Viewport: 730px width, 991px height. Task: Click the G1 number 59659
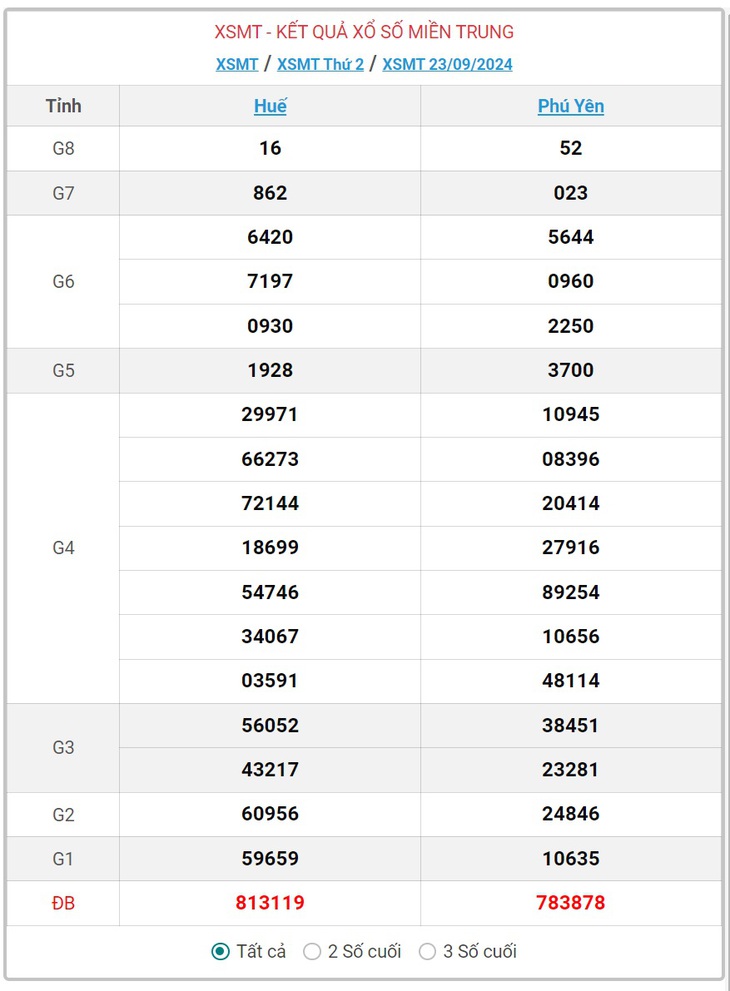coord(270,858)
